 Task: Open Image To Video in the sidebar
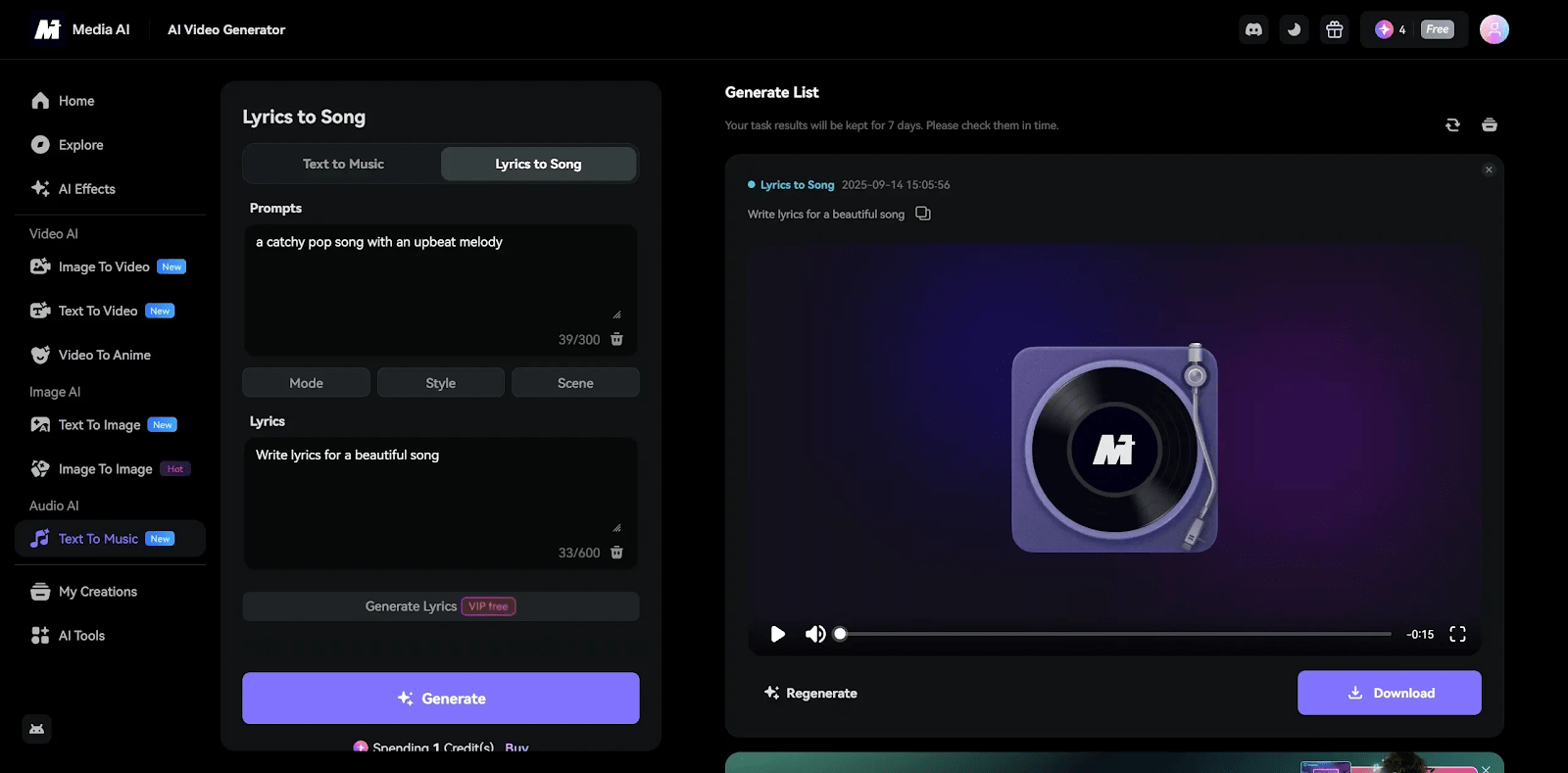pyautogui.click(x=104, y=266)
